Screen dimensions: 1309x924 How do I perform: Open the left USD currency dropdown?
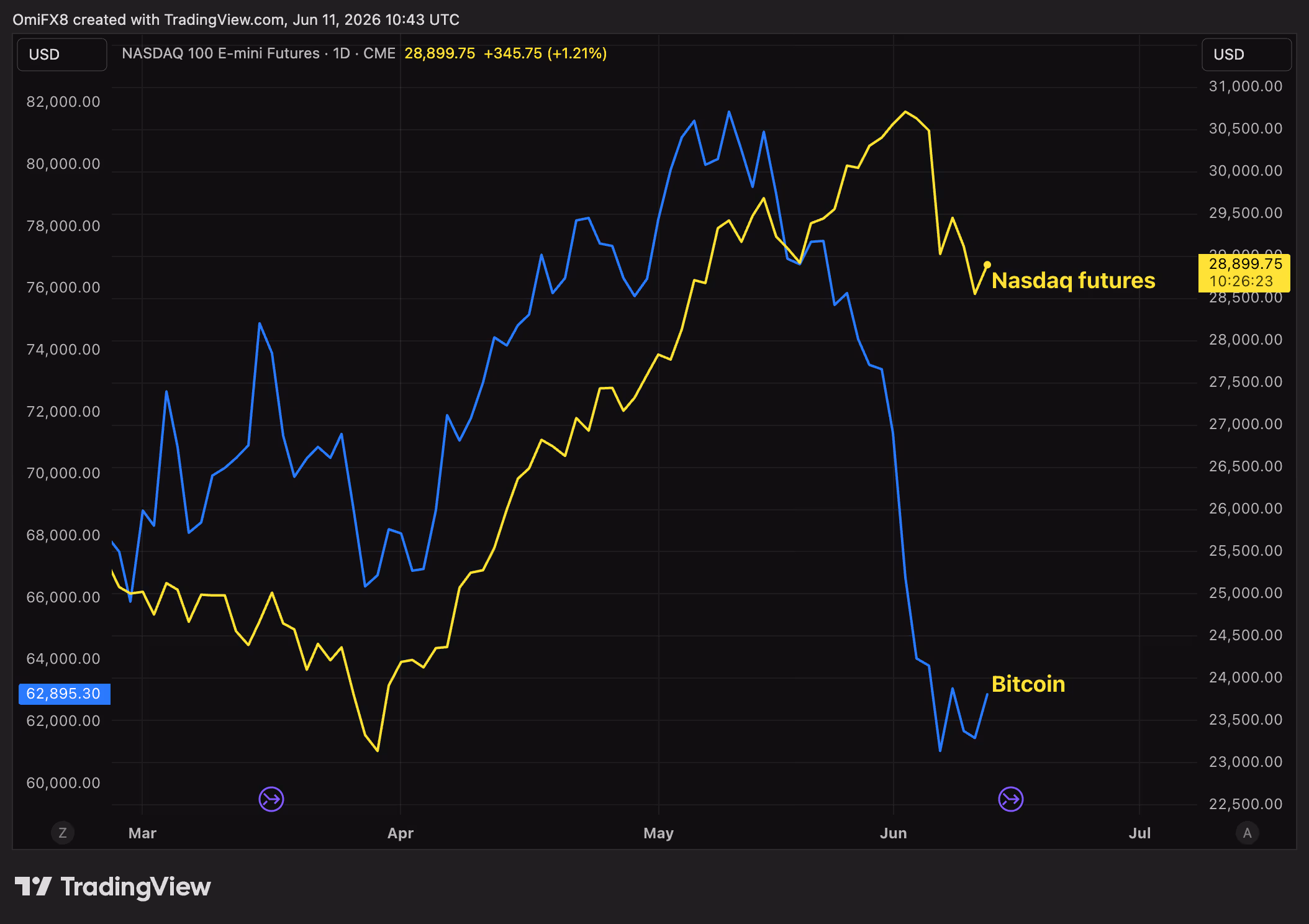pos(62,55)
